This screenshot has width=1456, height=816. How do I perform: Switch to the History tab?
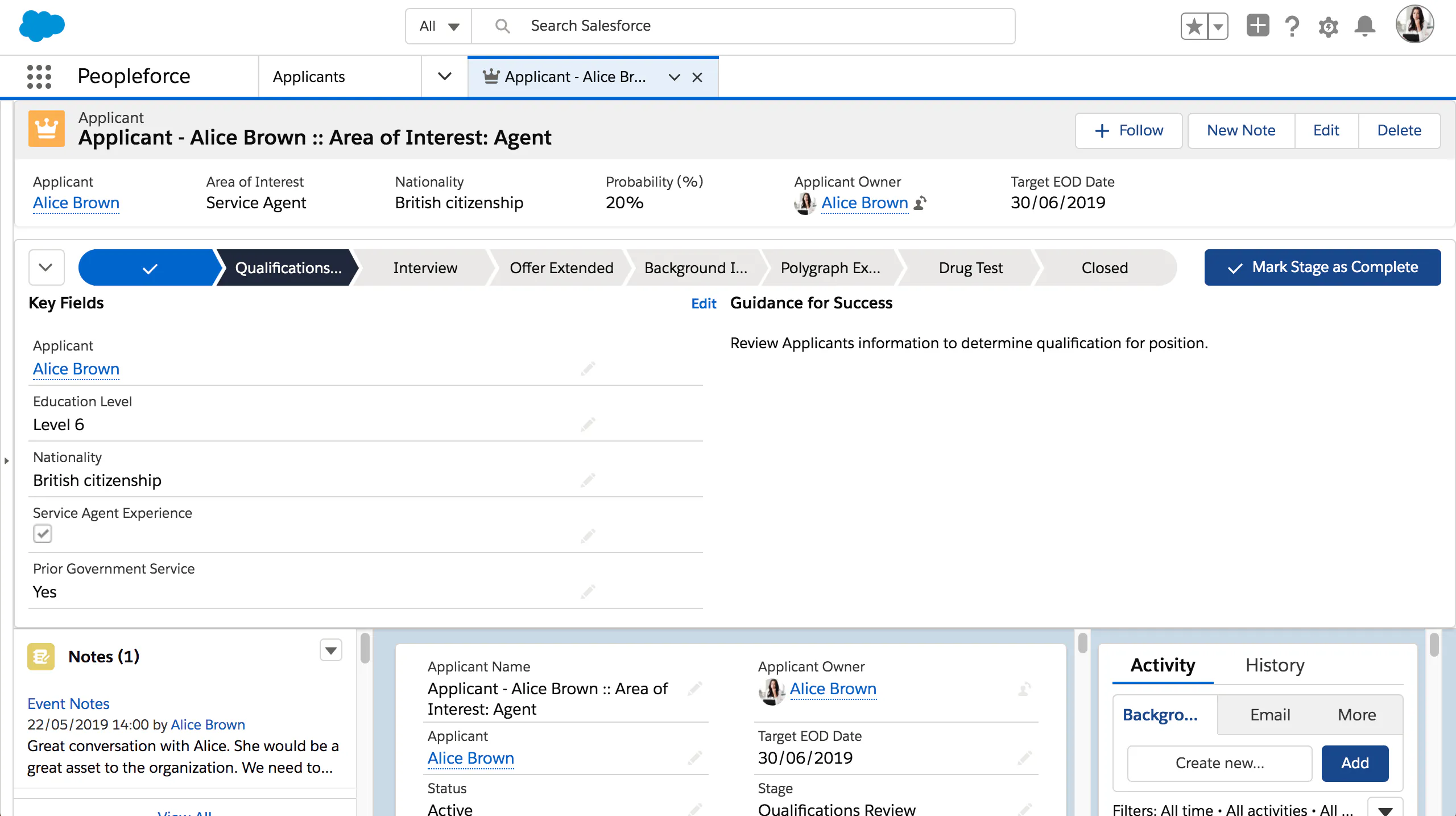pyautogui.click(x=1275, y=665)
